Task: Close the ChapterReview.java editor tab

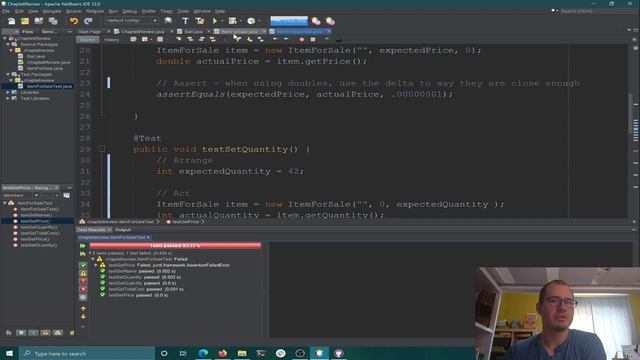Action: tap(171, 31)
